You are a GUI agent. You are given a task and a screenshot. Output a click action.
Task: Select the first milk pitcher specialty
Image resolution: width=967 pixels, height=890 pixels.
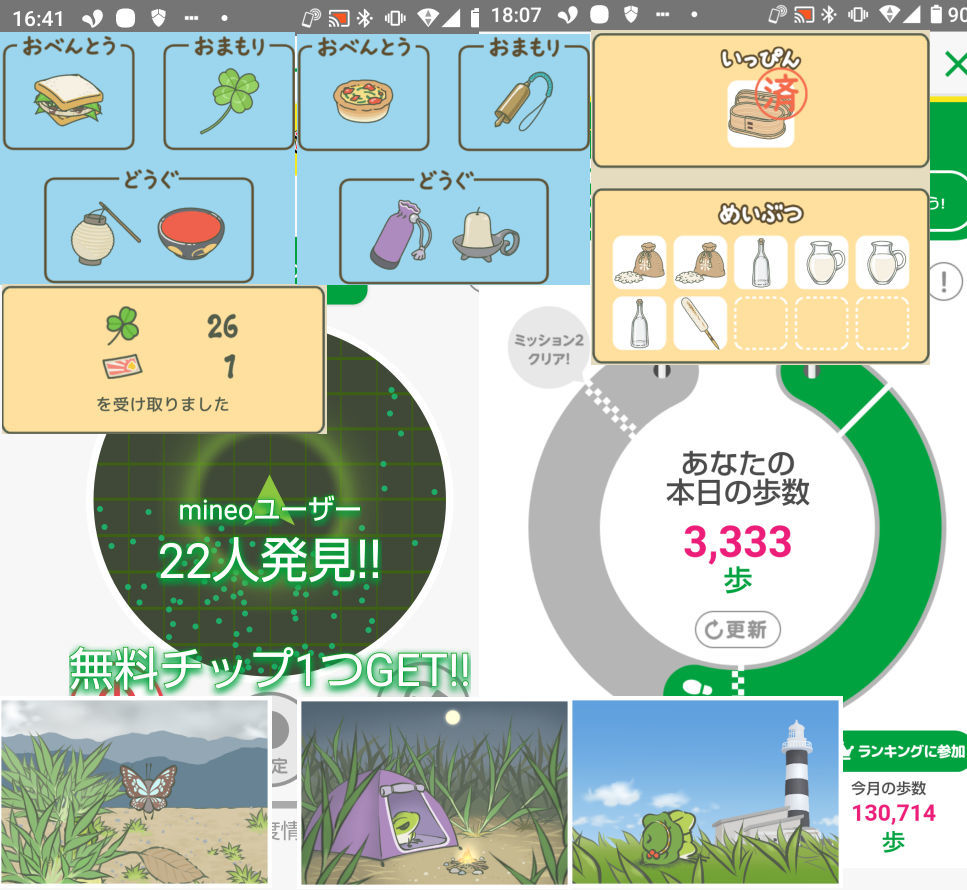pos(821,262)
